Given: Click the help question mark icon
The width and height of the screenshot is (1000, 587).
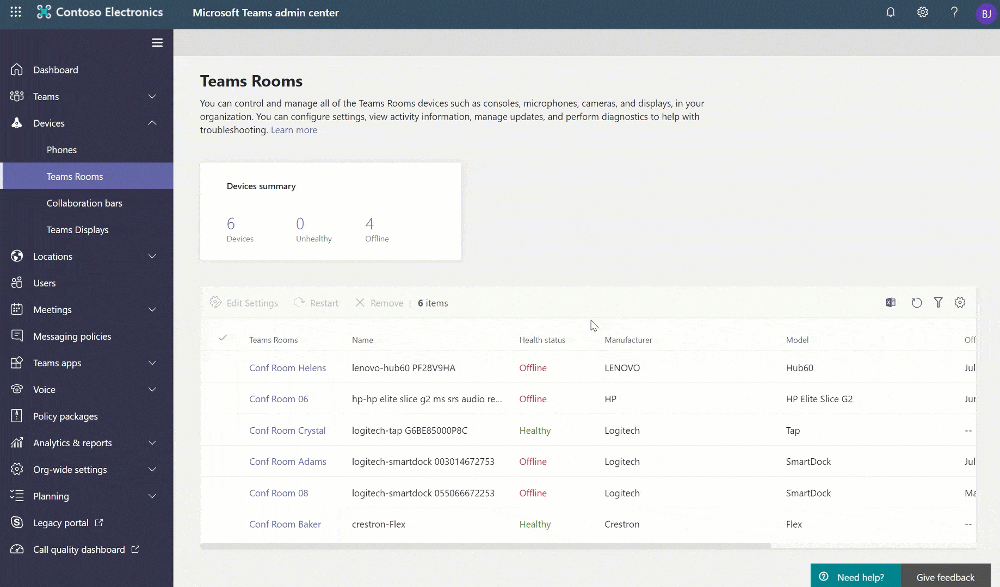Looking at the screenshot, I should pos(954,13).
